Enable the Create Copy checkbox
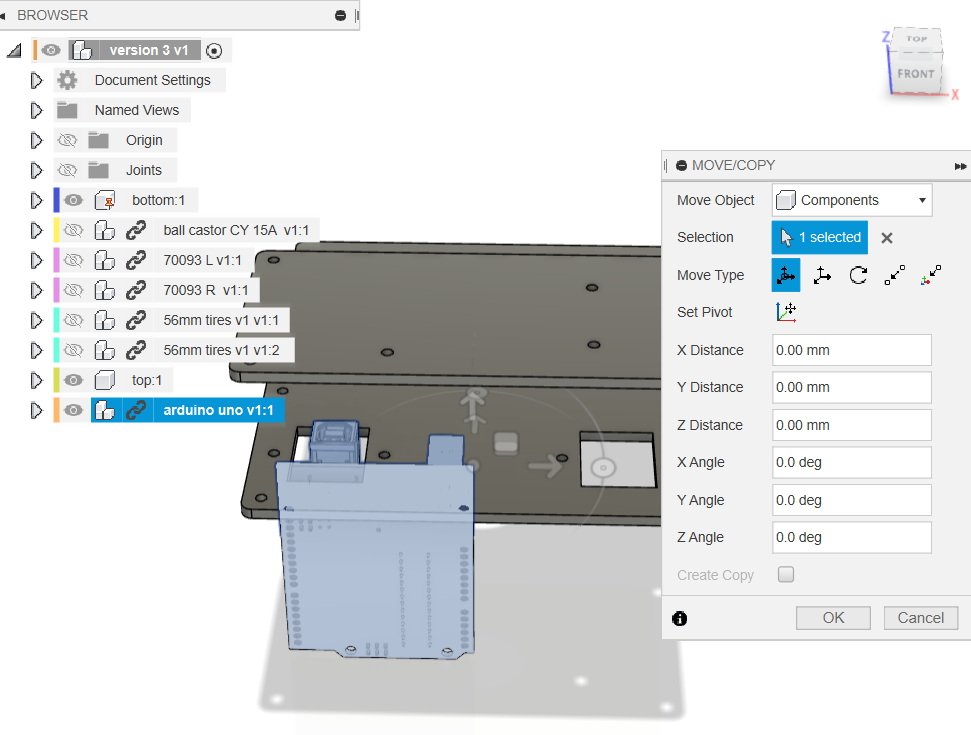The image size is (971, 735). 786,574
